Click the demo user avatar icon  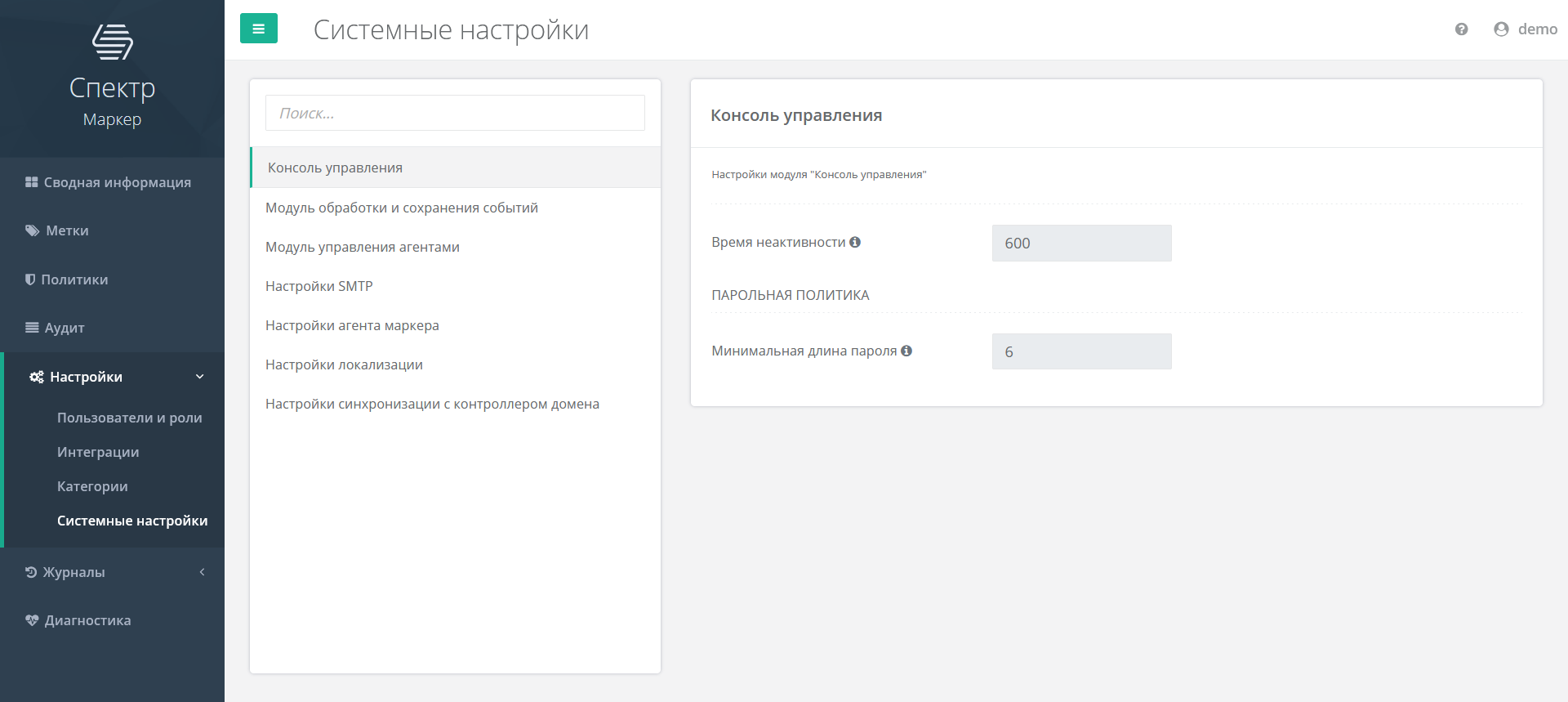pos(1501,29)
